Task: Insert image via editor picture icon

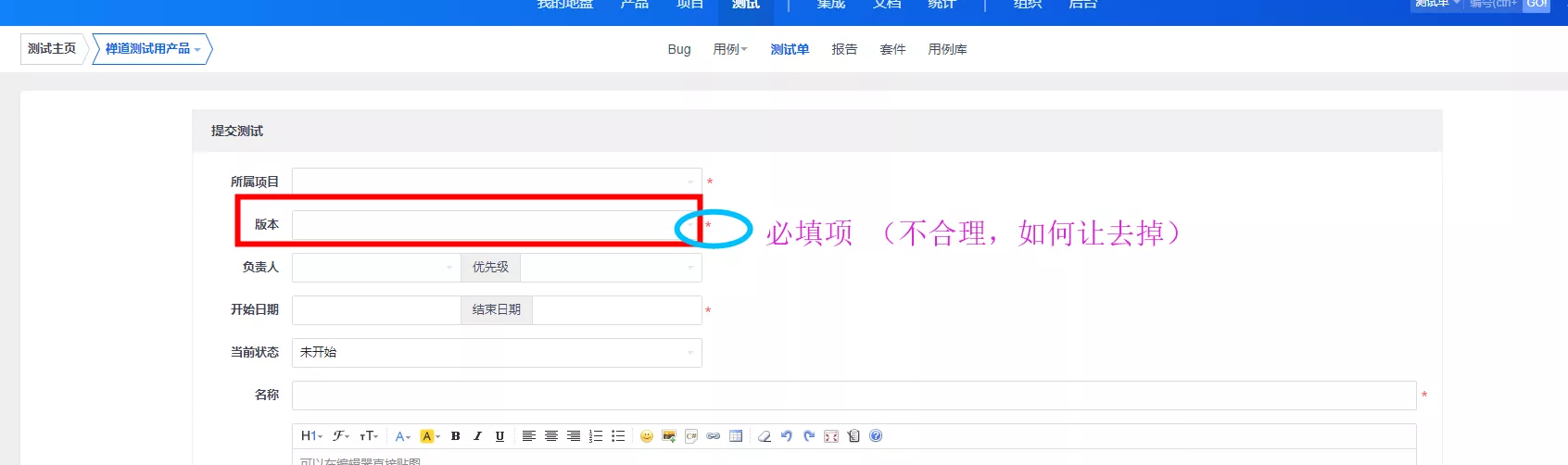Action: point(669,436)
